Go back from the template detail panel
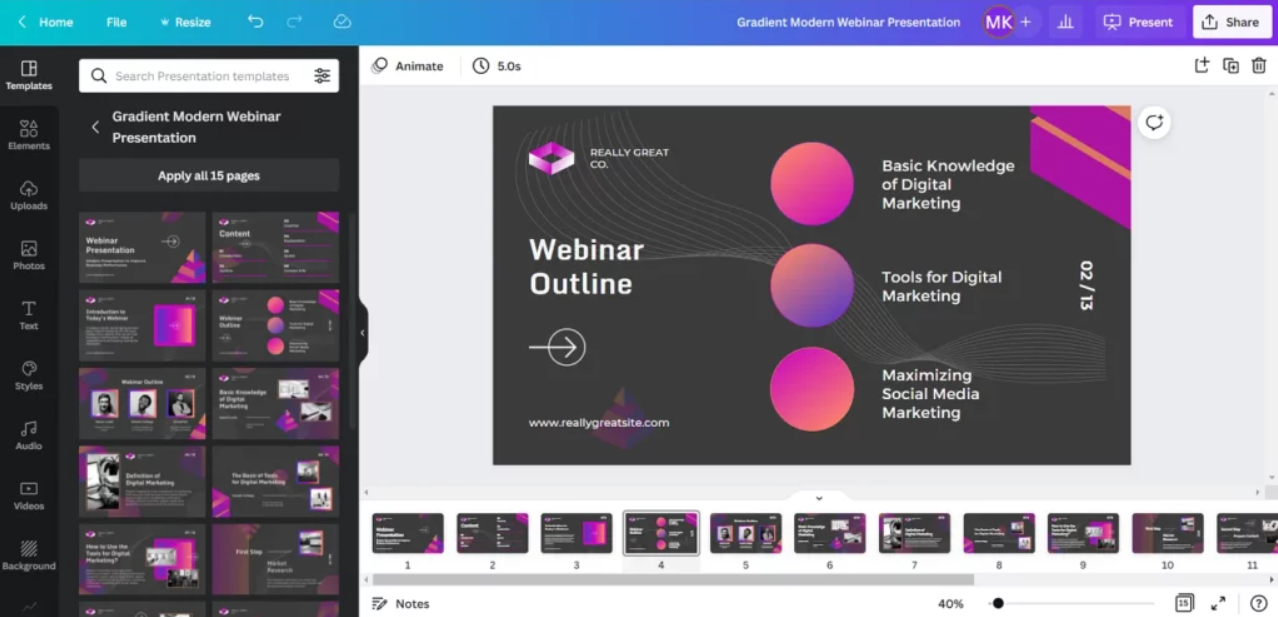 click(95, 127)
